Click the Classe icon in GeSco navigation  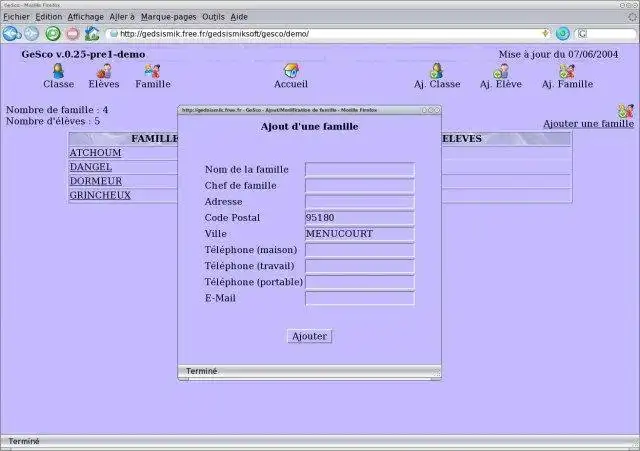(58, 71)
